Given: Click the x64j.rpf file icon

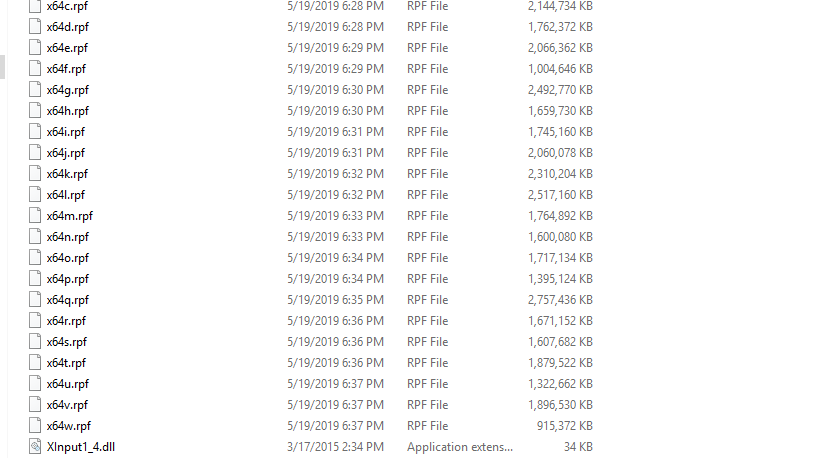Looking at the screenshot, I should coord(36,153).
